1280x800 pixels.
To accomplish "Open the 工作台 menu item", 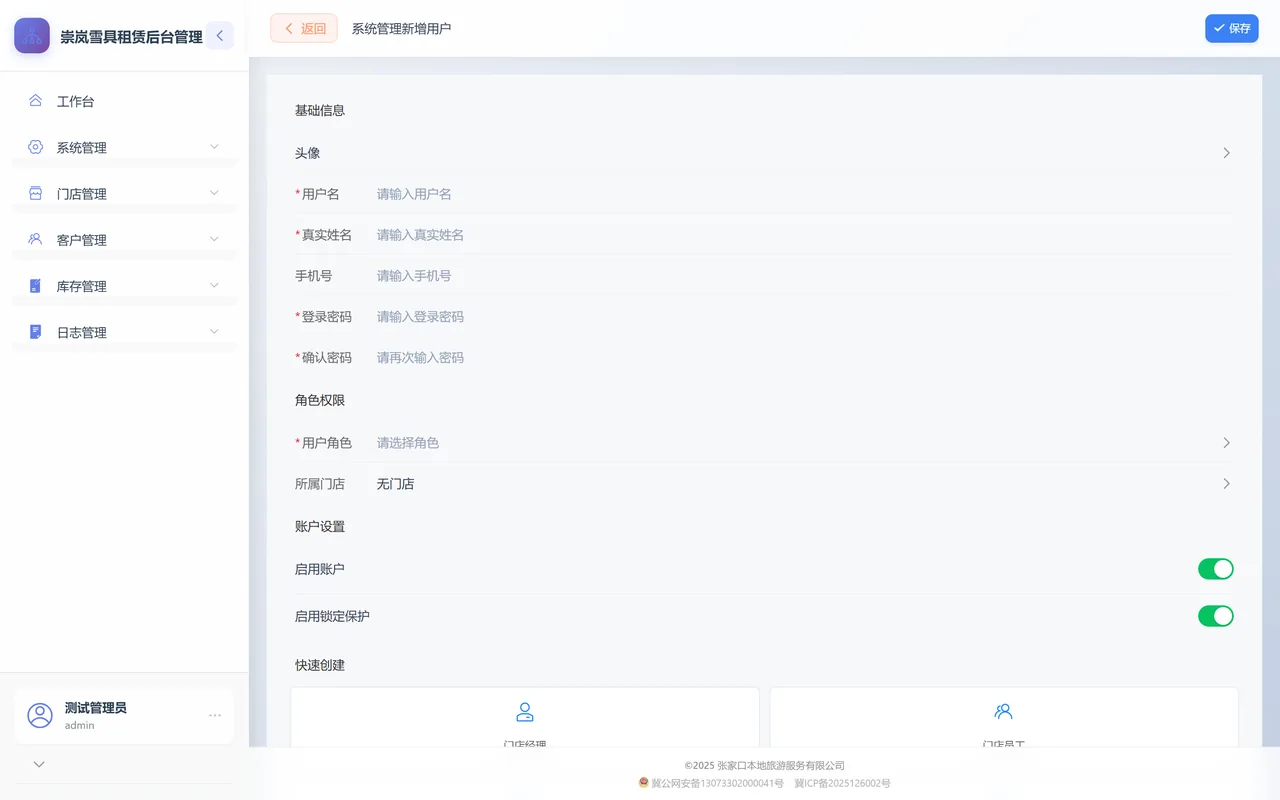I will point(124,101).
